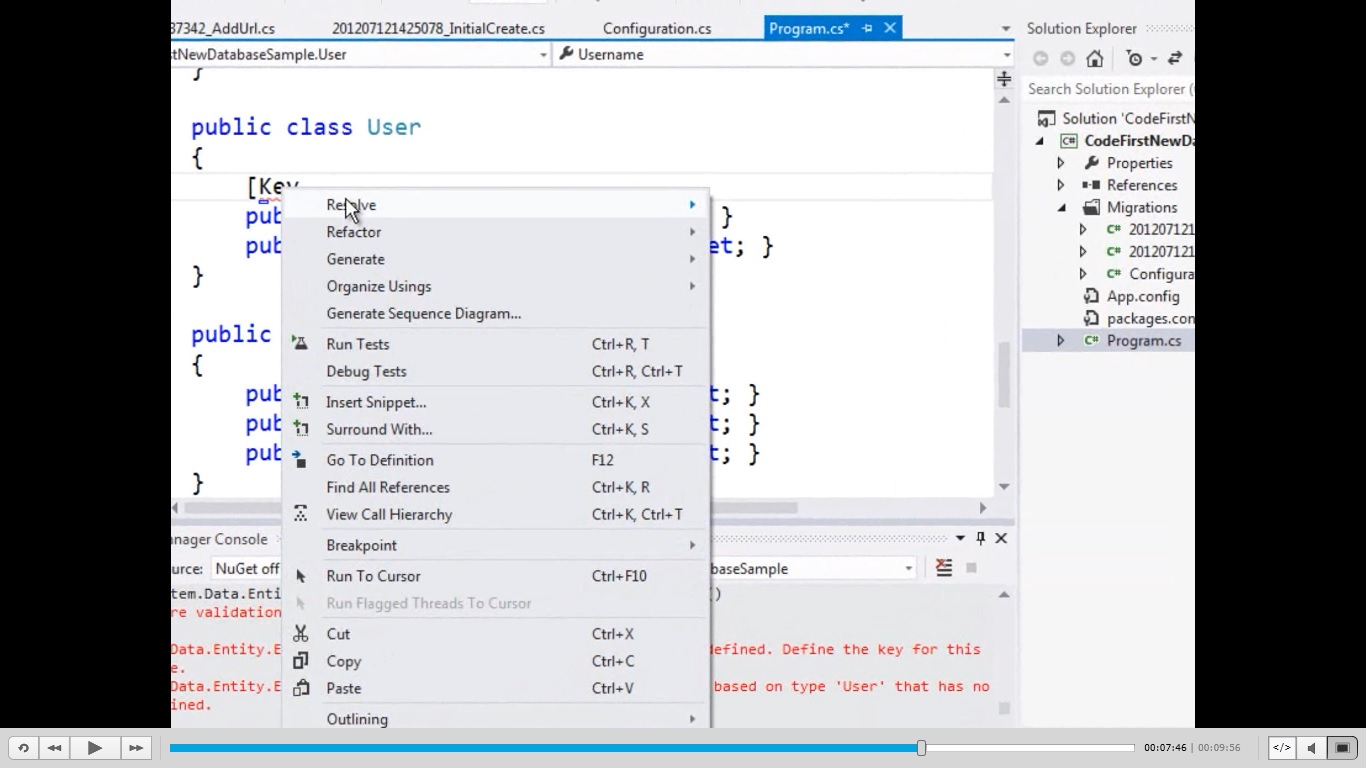Click the embed code icon
This screenshot has height=768, width=1366.
[x=1282, y=747]
